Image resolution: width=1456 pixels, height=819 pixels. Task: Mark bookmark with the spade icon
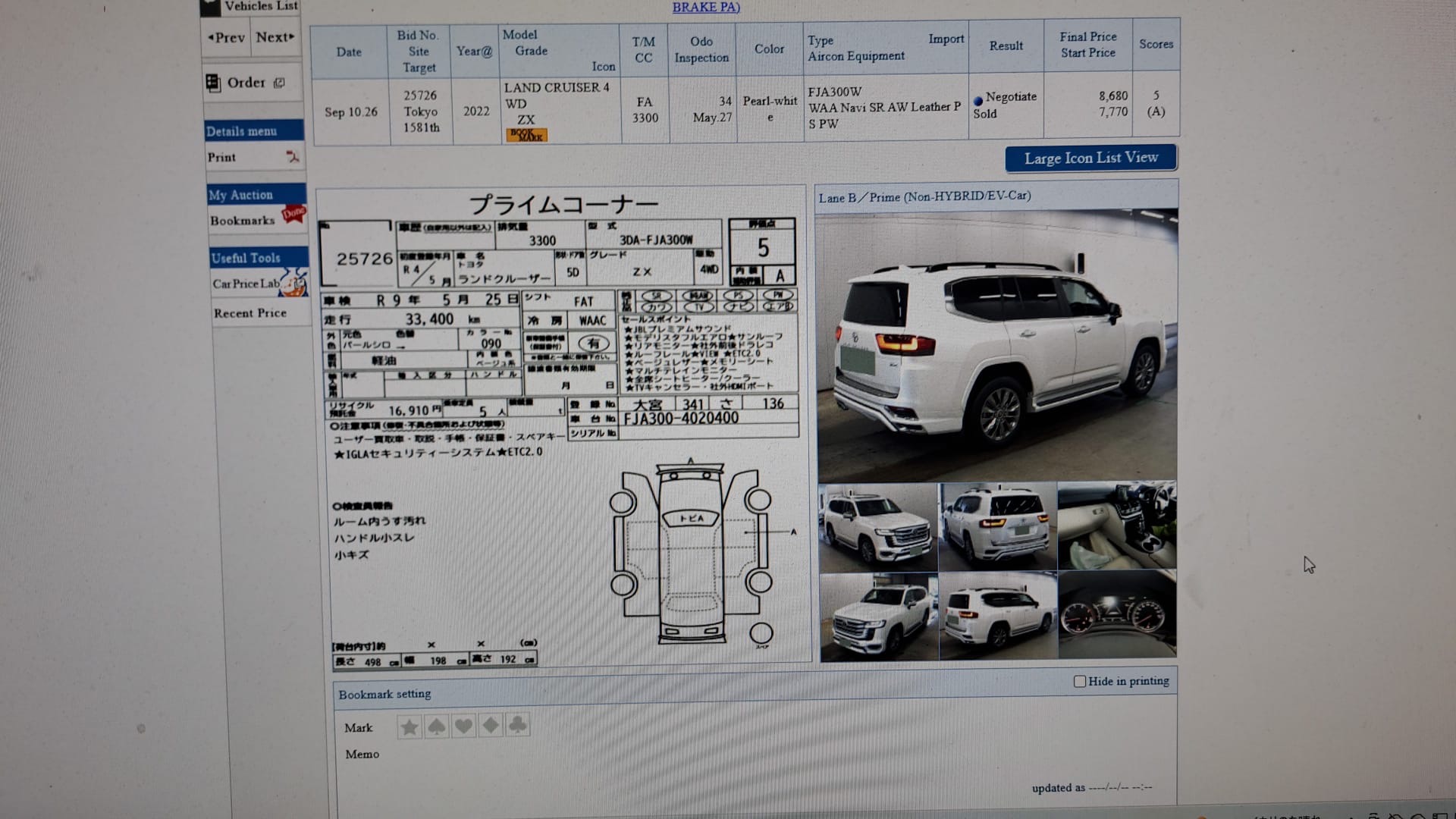pyautogui.click(x=437, y=726)
